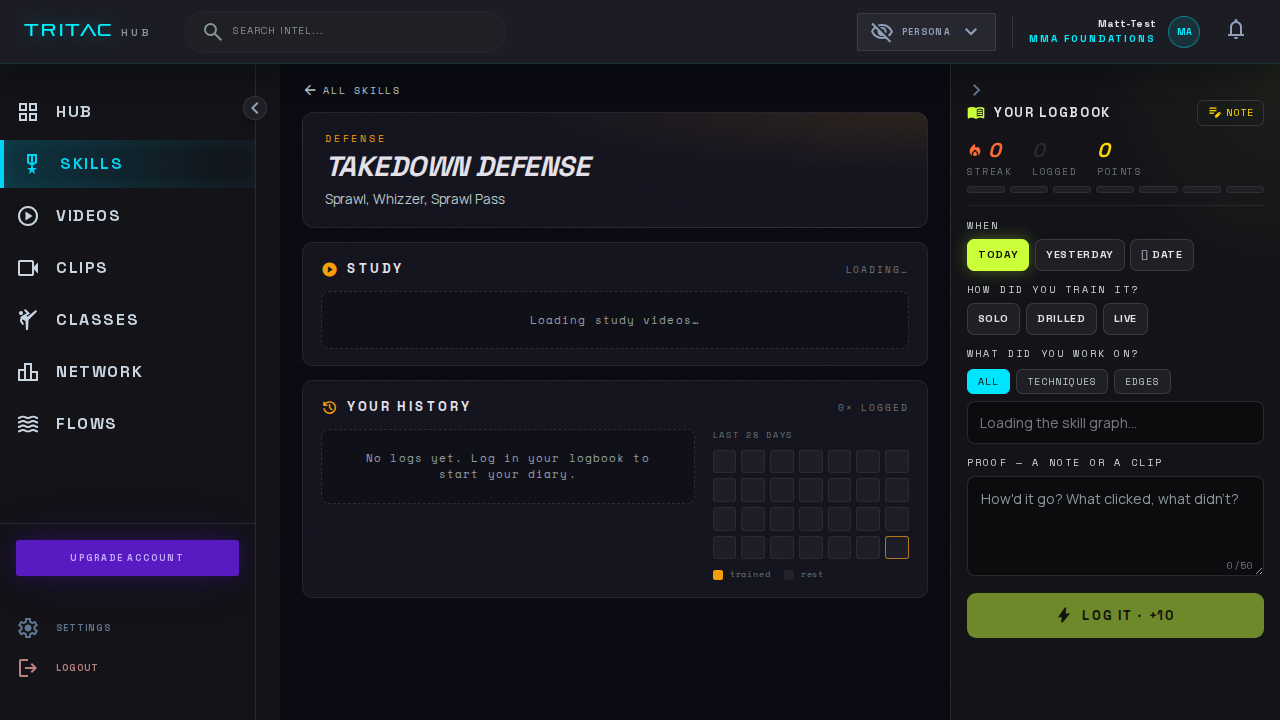The width and height of the screenshot is (1280, 720).
Task: Click Takedown Defense title
Action: pyautogui.click(x=459, y=167)
